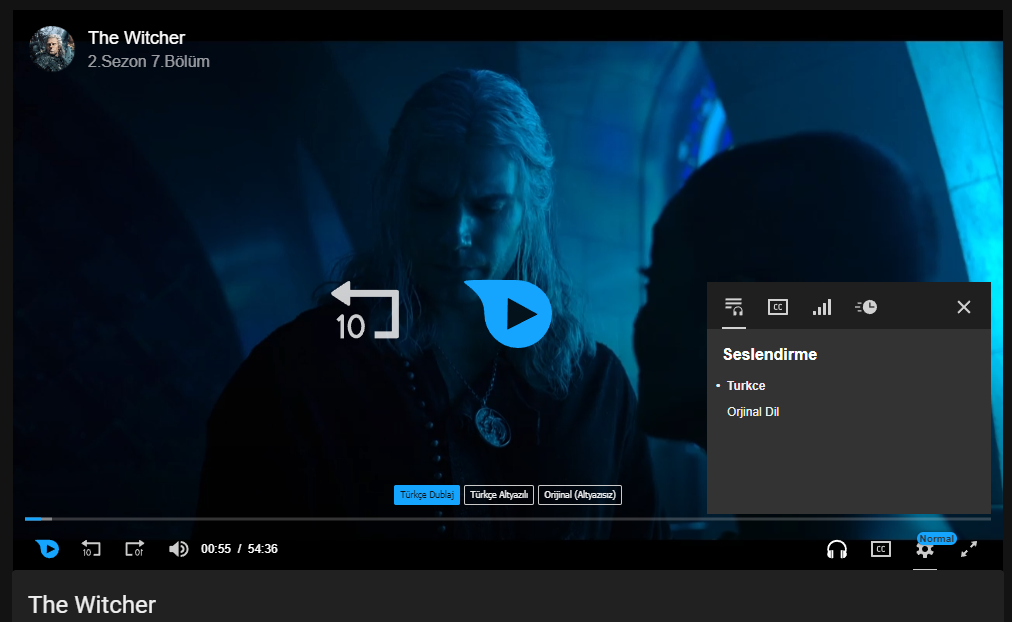Viewport: 1012px width, 622px height.
Task: Mute the volume speaker icon
Action: point(178,548)
